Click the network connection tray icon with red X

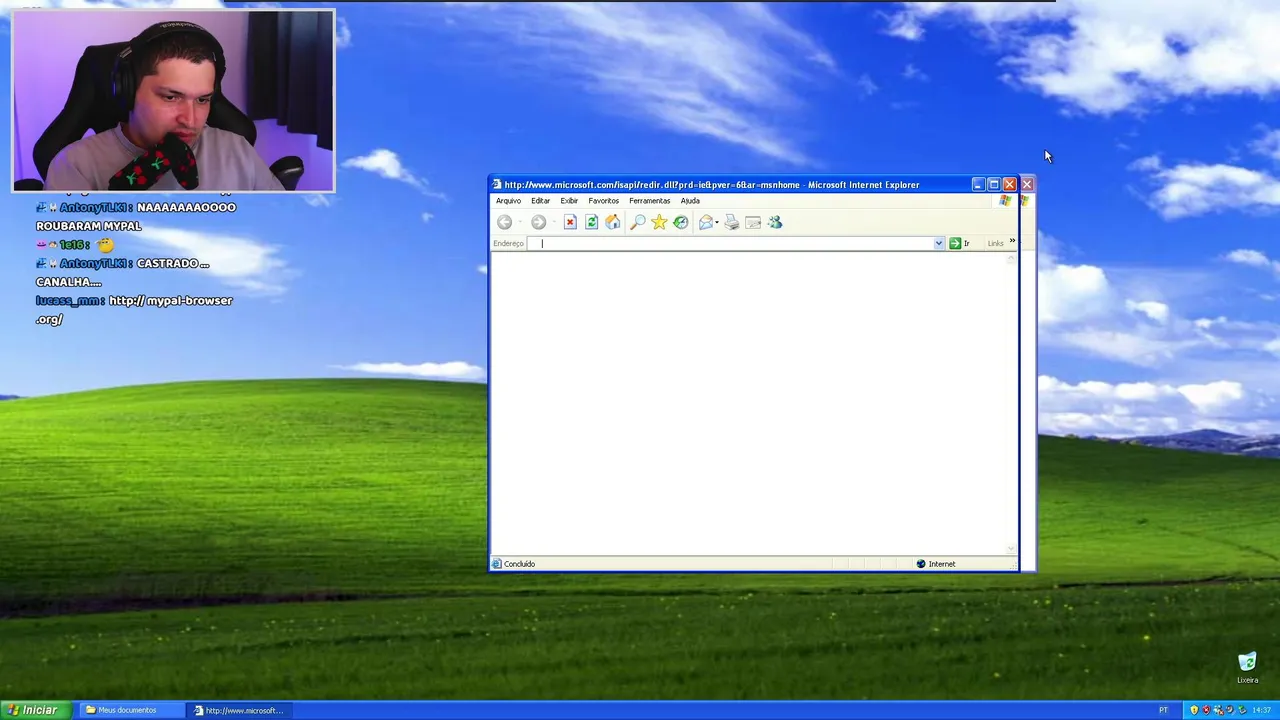coord(1218,710)
